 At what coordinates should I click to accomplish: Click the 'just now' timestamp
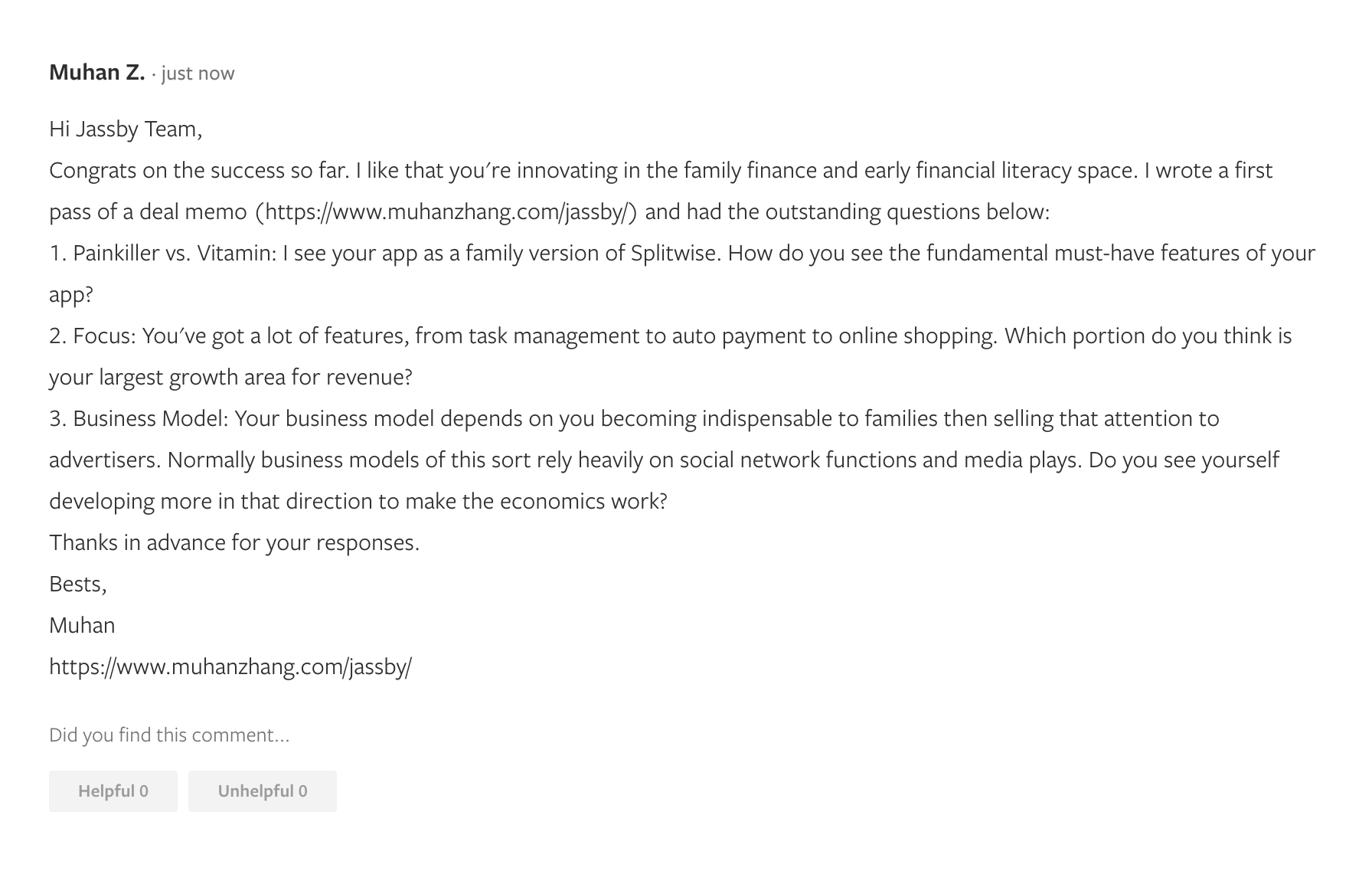(x=198, y=74)
